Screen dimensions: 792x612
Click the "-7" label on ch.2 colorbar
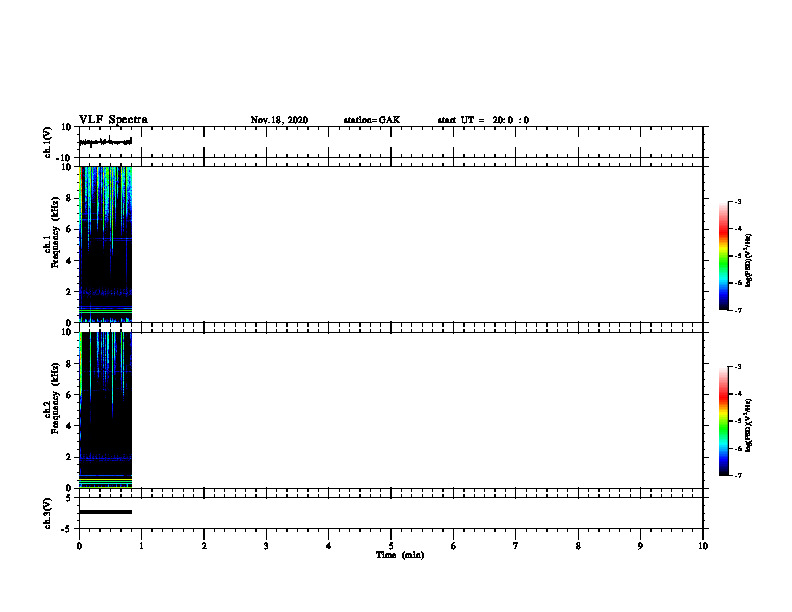tap(737, 475)
